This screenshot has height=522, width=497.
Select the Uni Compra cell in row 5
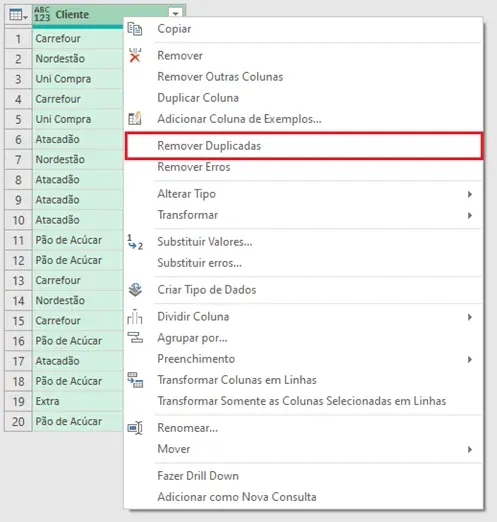pyautogui.click(x=78, y=119)
